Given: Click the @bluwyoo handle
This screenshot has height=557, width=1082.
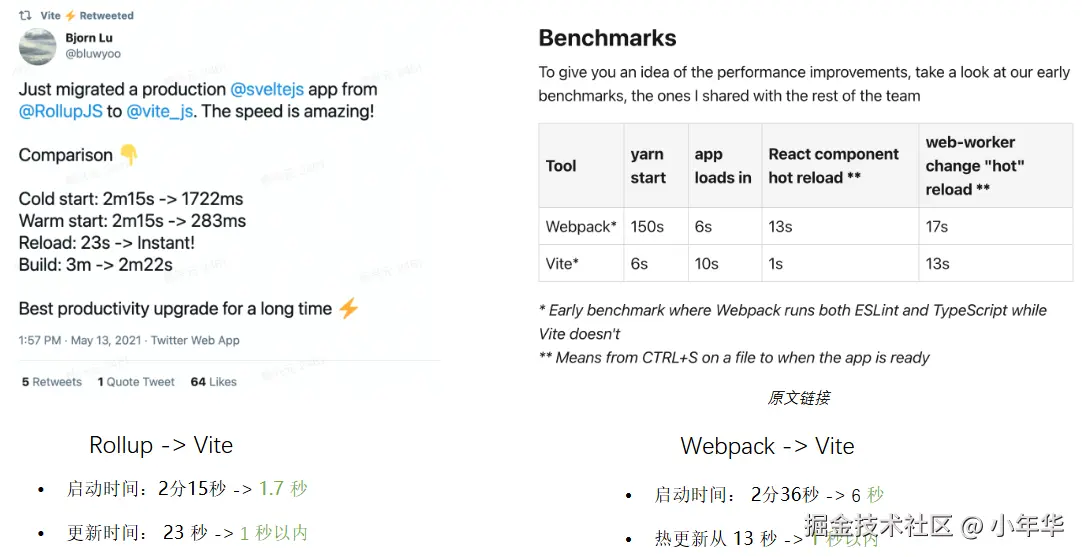Looking at the screenshot, I should click(x=93, y=54).
